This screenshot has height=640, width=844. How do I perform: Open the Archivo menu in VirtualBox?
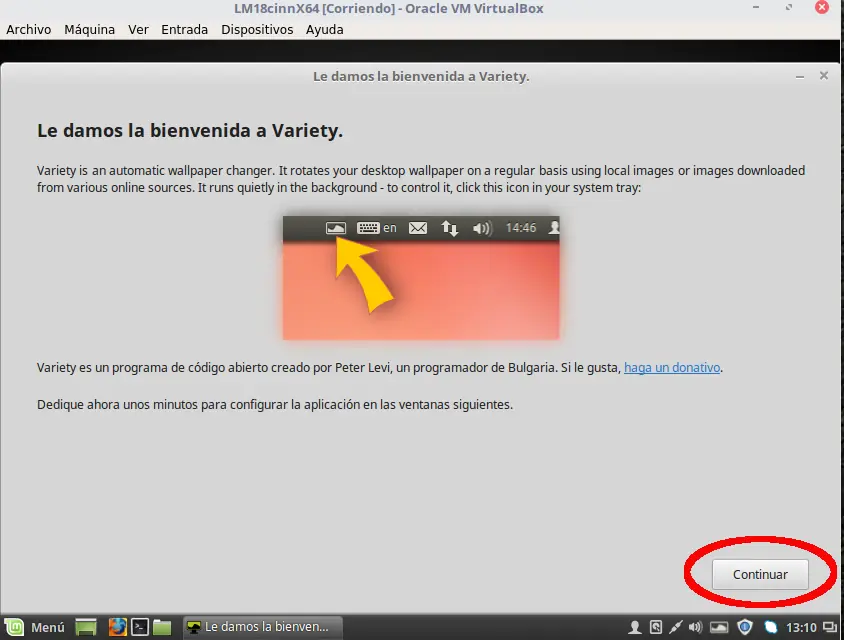click(29, 30)
